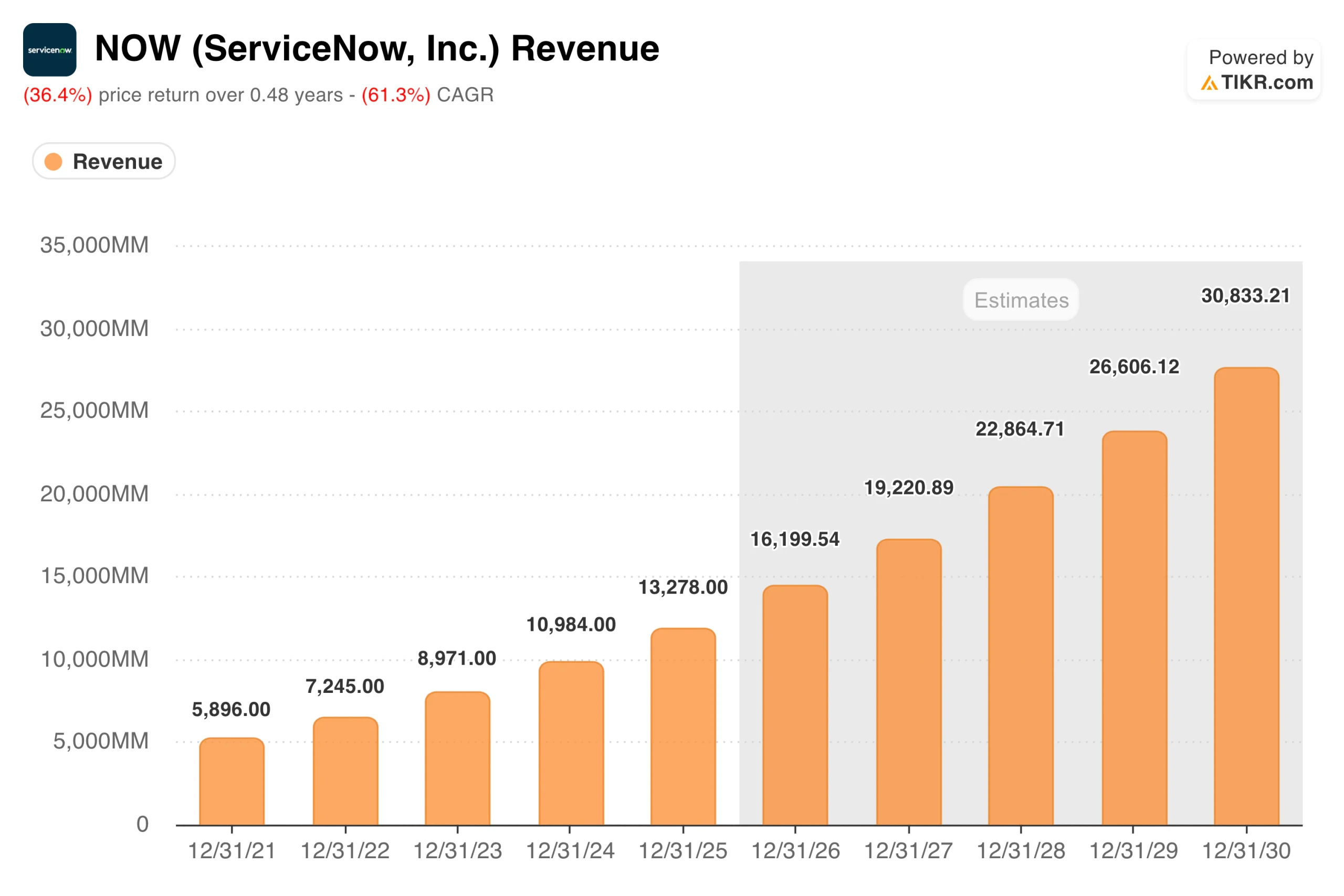Click the (61.3%) CAGR figure
Screen dimensions: 1344x896
395,95
